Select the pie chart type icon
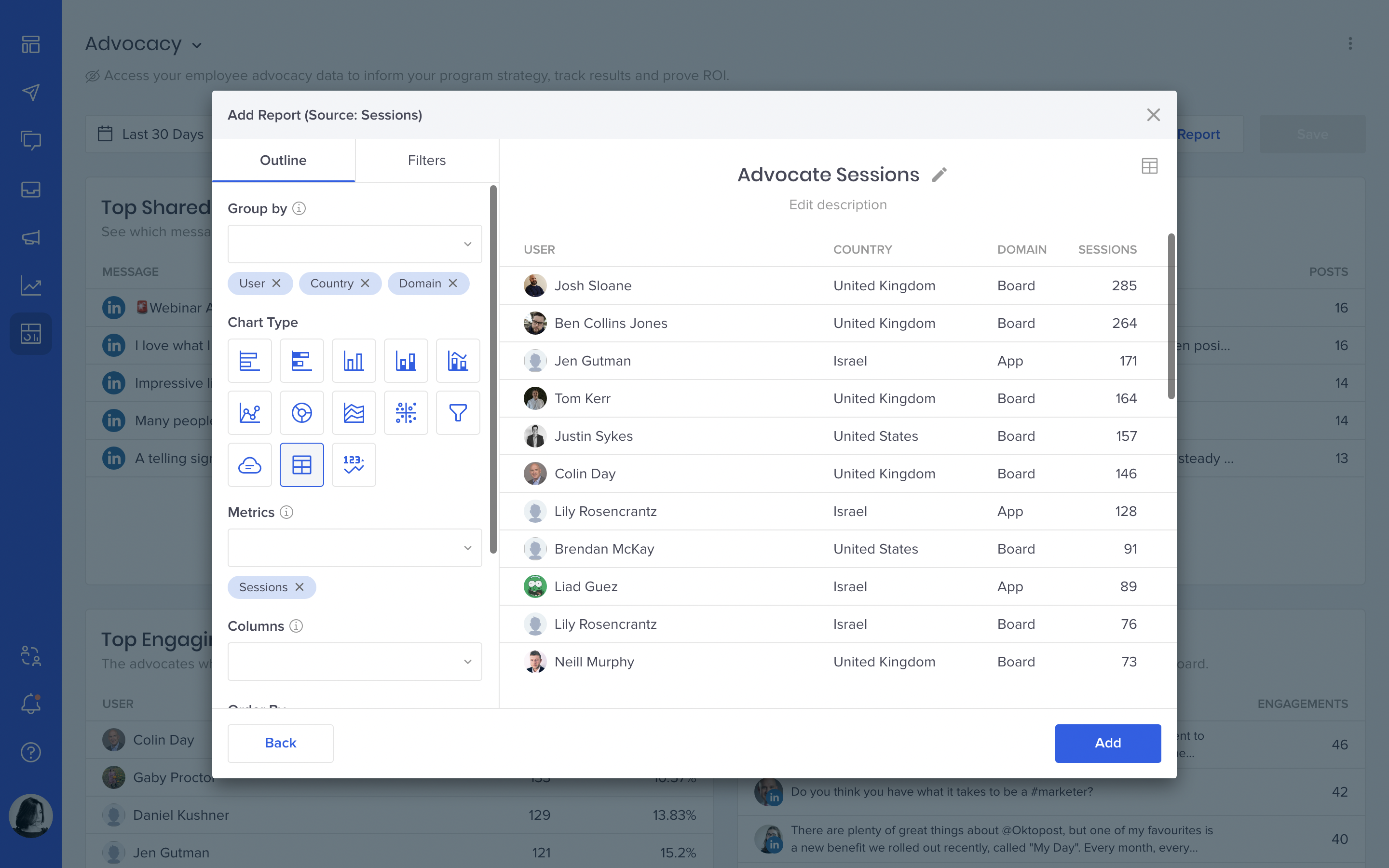 pyautogui.click(x=301, y=413)
